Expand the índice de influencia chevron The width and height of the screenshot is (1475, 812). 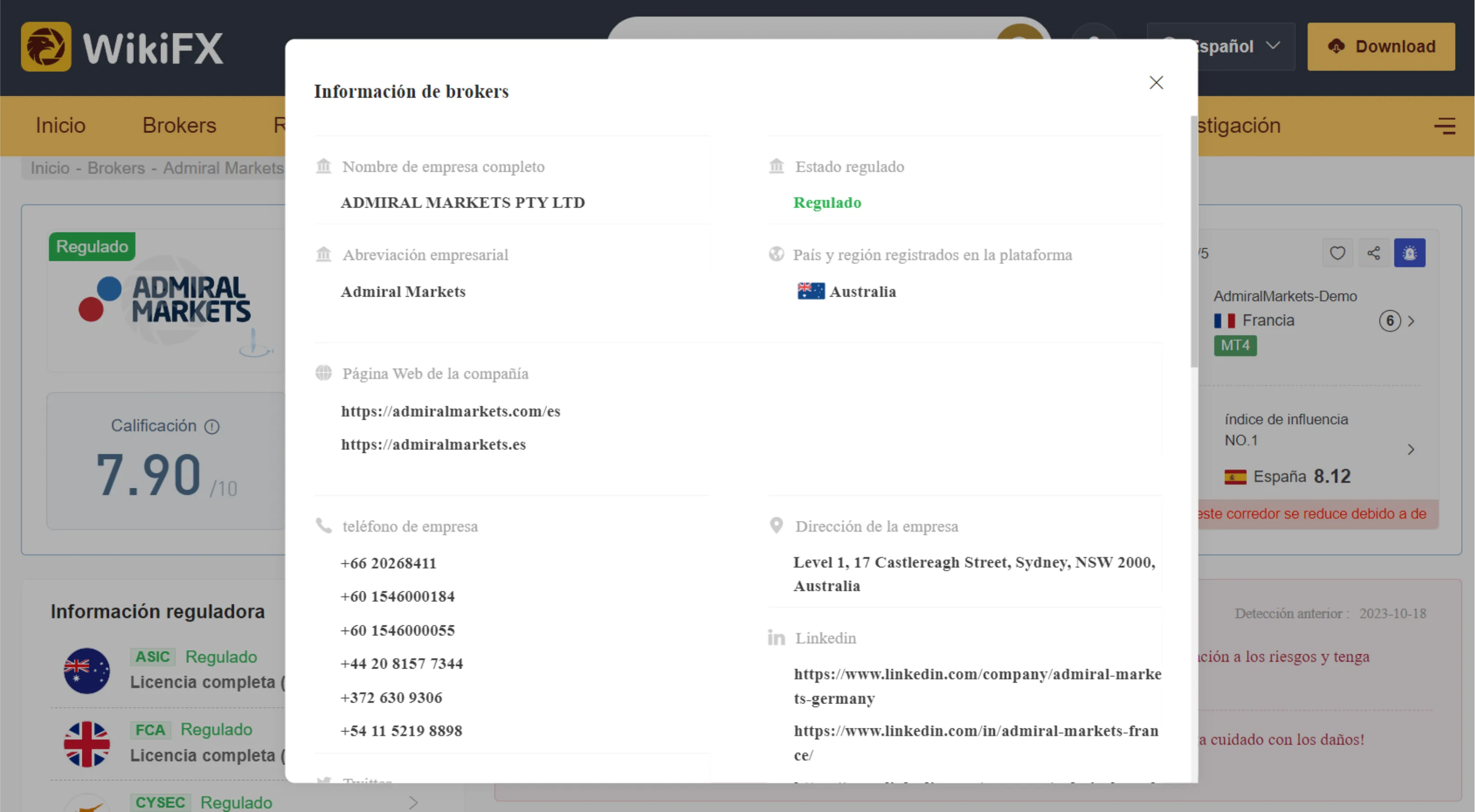[x=1411, y=449]
